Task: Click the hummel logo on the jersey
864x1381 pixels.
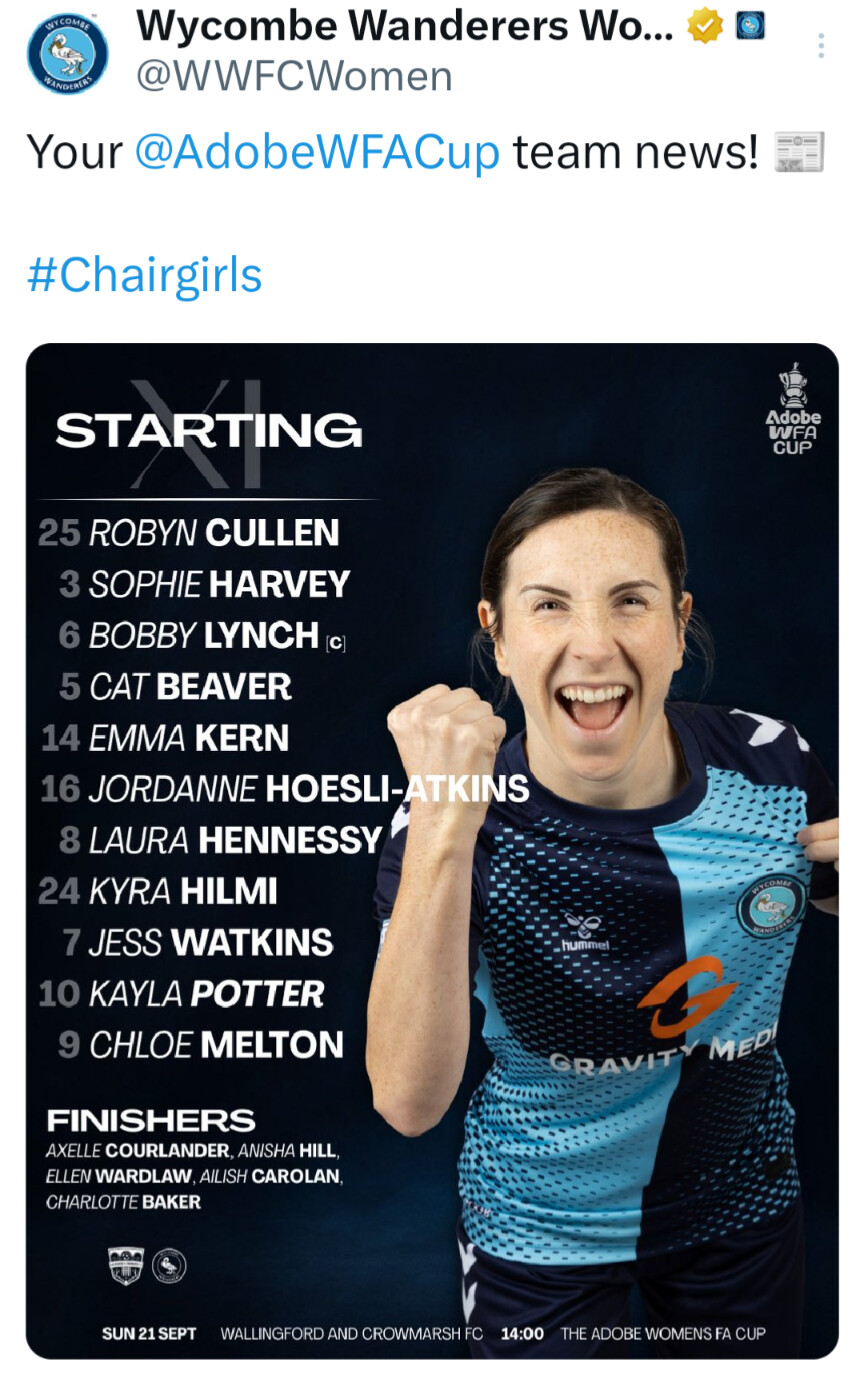Action: pos(585,932)
